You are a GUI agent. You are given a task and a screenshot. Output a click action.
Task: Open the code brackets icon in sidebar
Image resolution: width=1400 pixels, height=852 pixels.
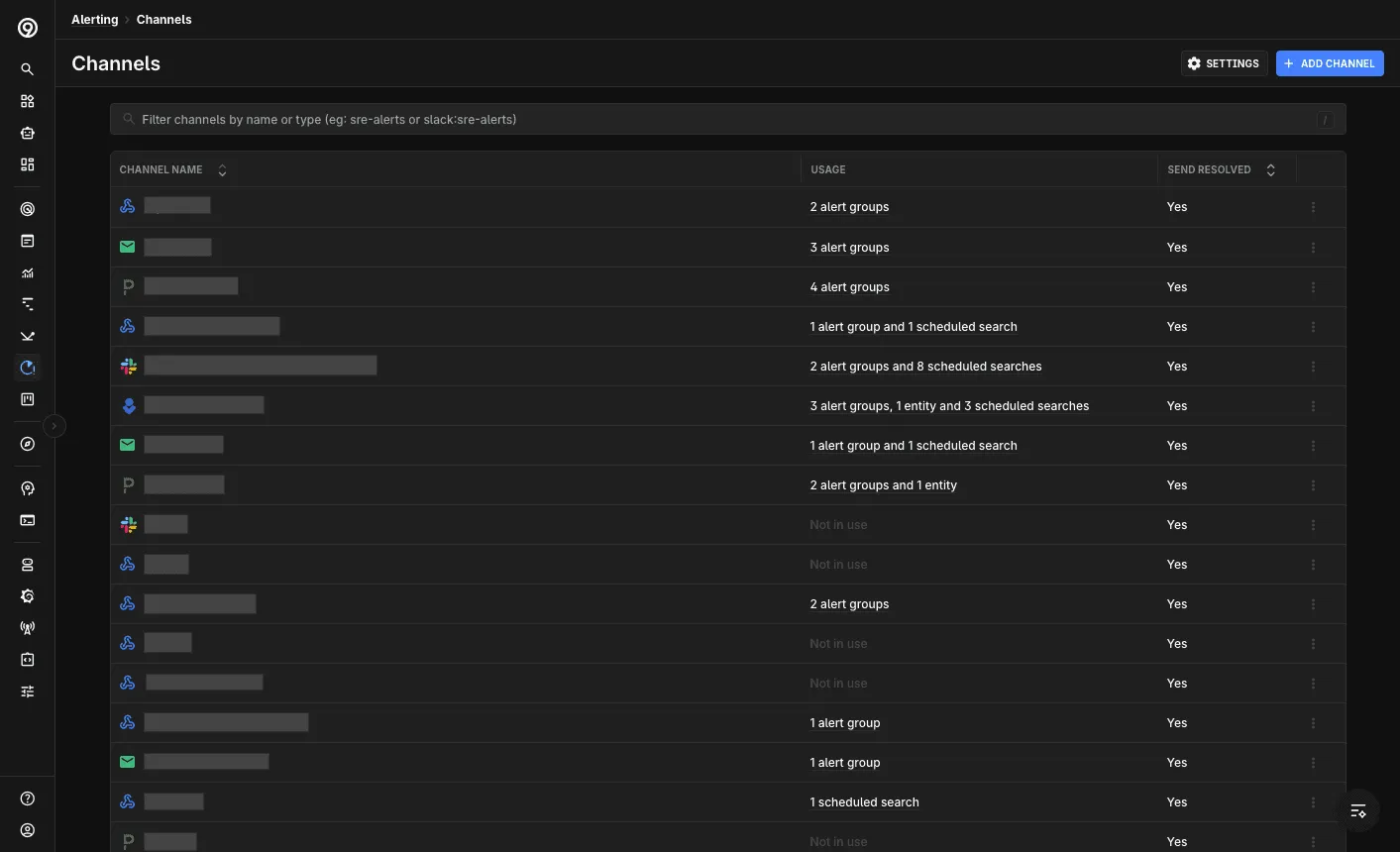point(28,660)
